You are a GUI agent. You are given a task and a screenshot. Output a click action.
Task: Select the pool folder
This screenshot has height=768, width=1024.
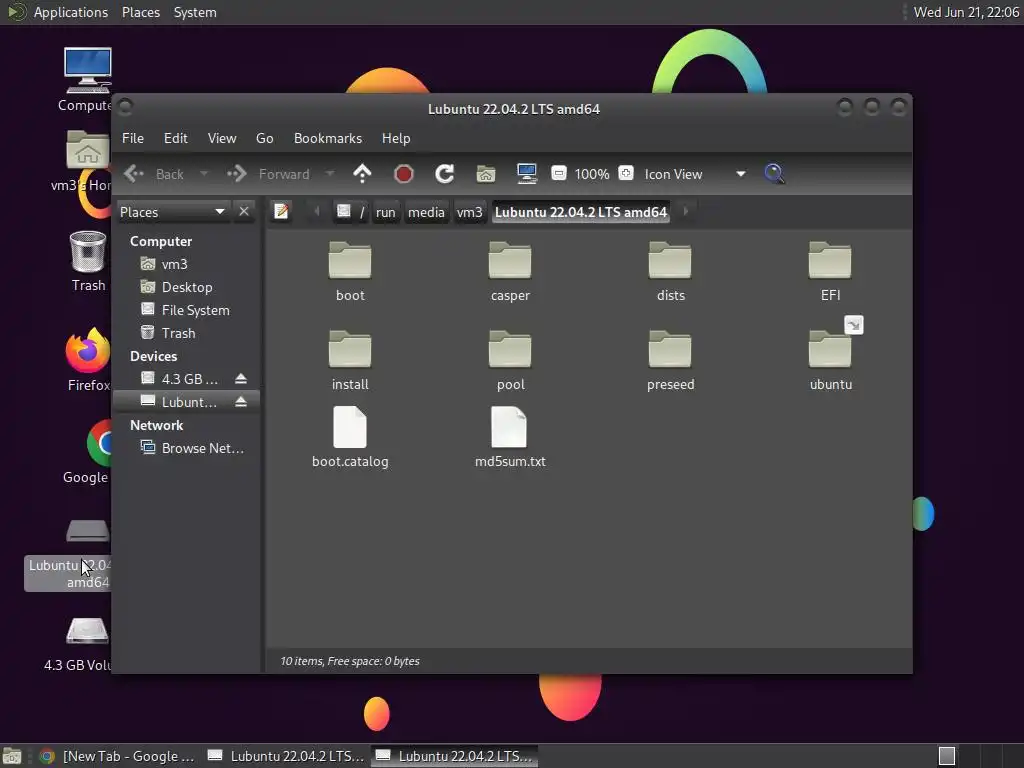(x=510, y=360)
